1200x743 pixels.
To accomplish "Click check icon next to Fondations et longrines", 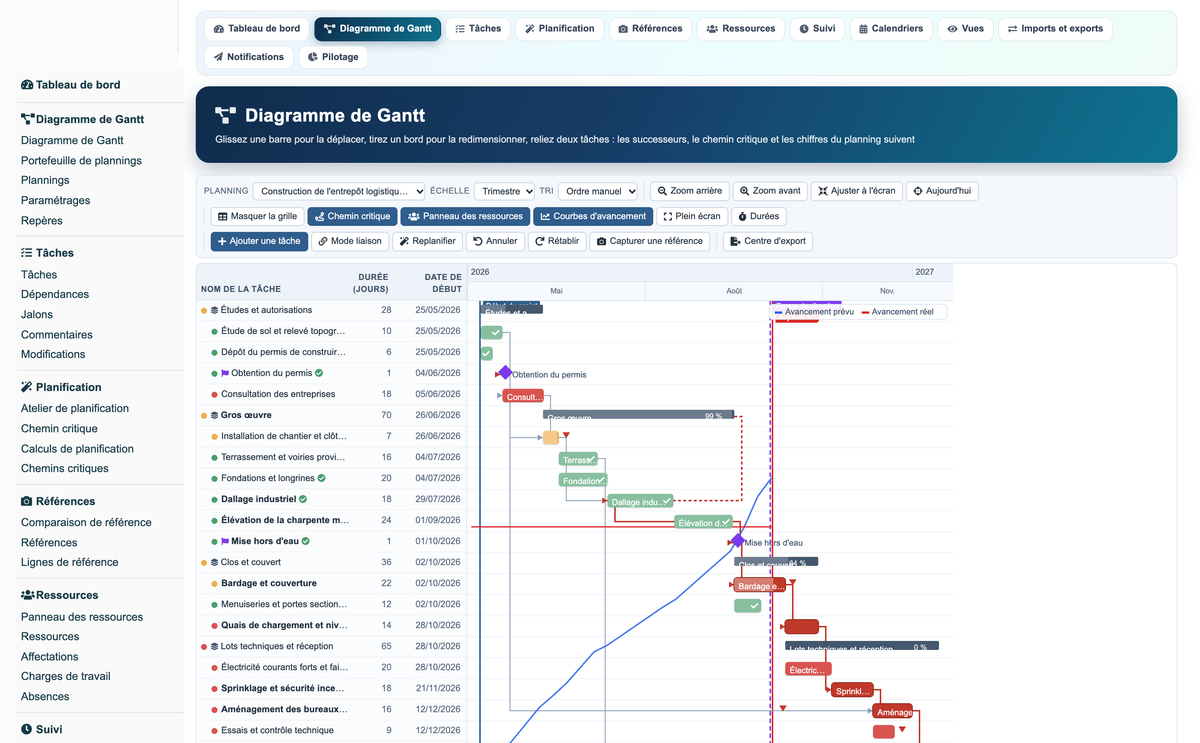I will pos(321,478).
